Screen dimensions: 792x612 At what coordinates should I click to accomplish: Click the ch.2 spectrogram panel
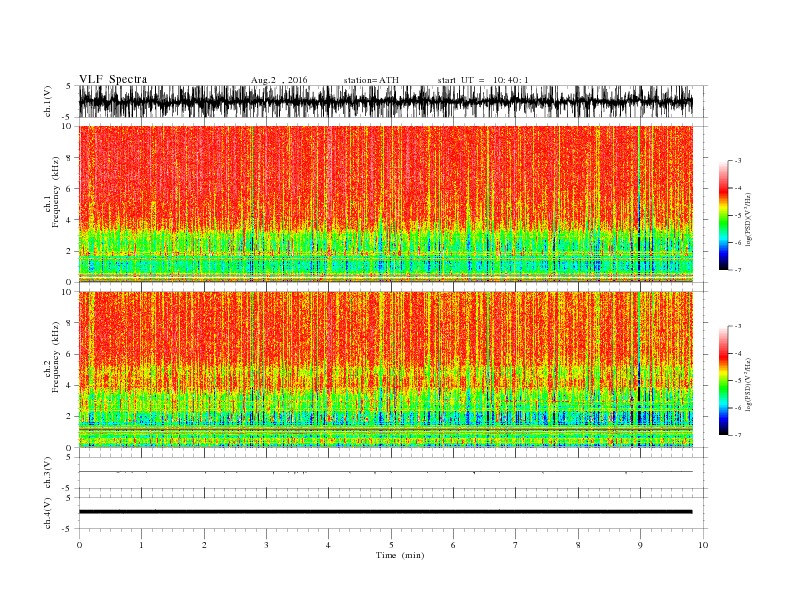tap(385, 369)
